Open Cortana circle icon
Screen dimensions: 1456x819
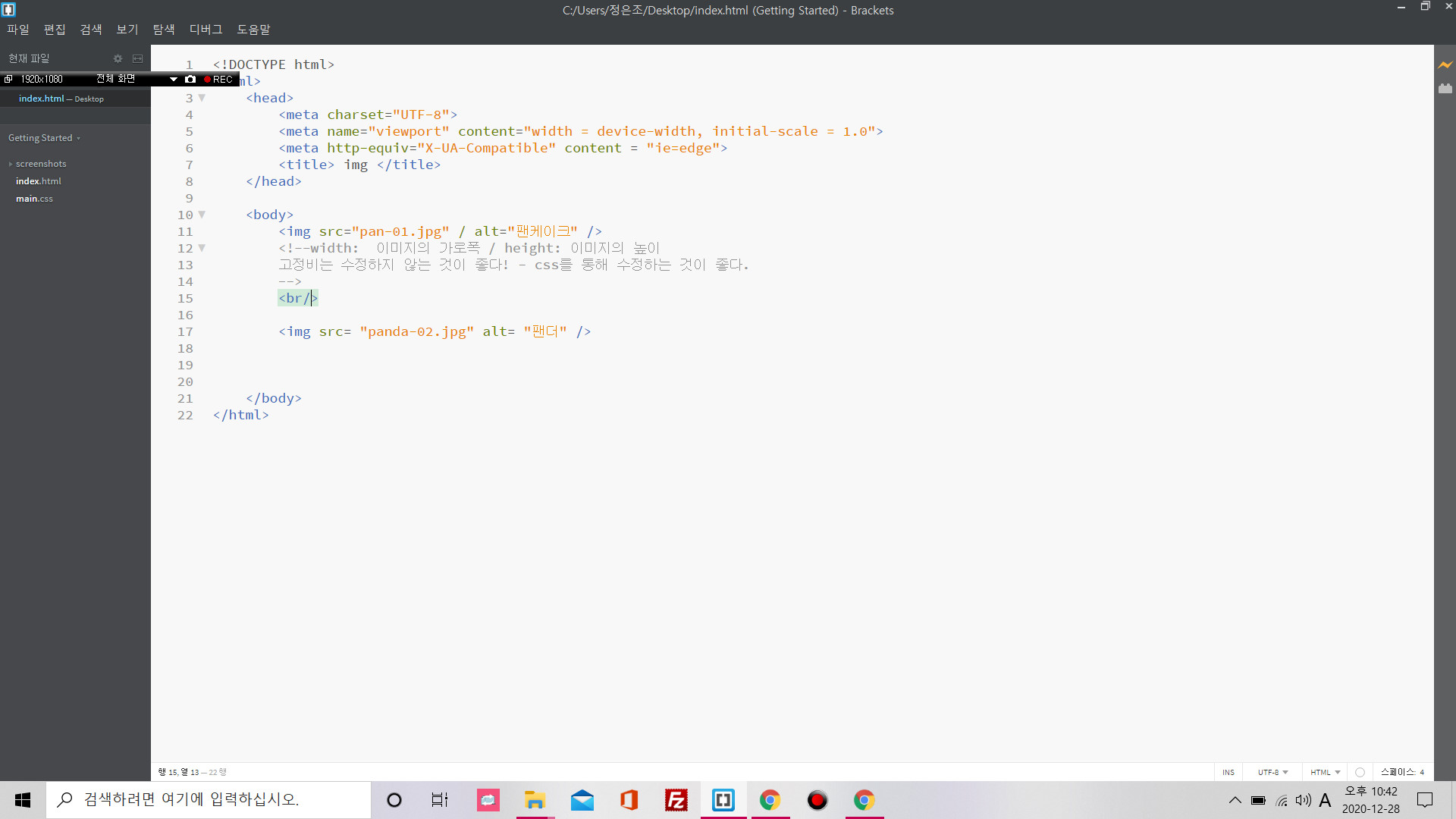[394, 800]
